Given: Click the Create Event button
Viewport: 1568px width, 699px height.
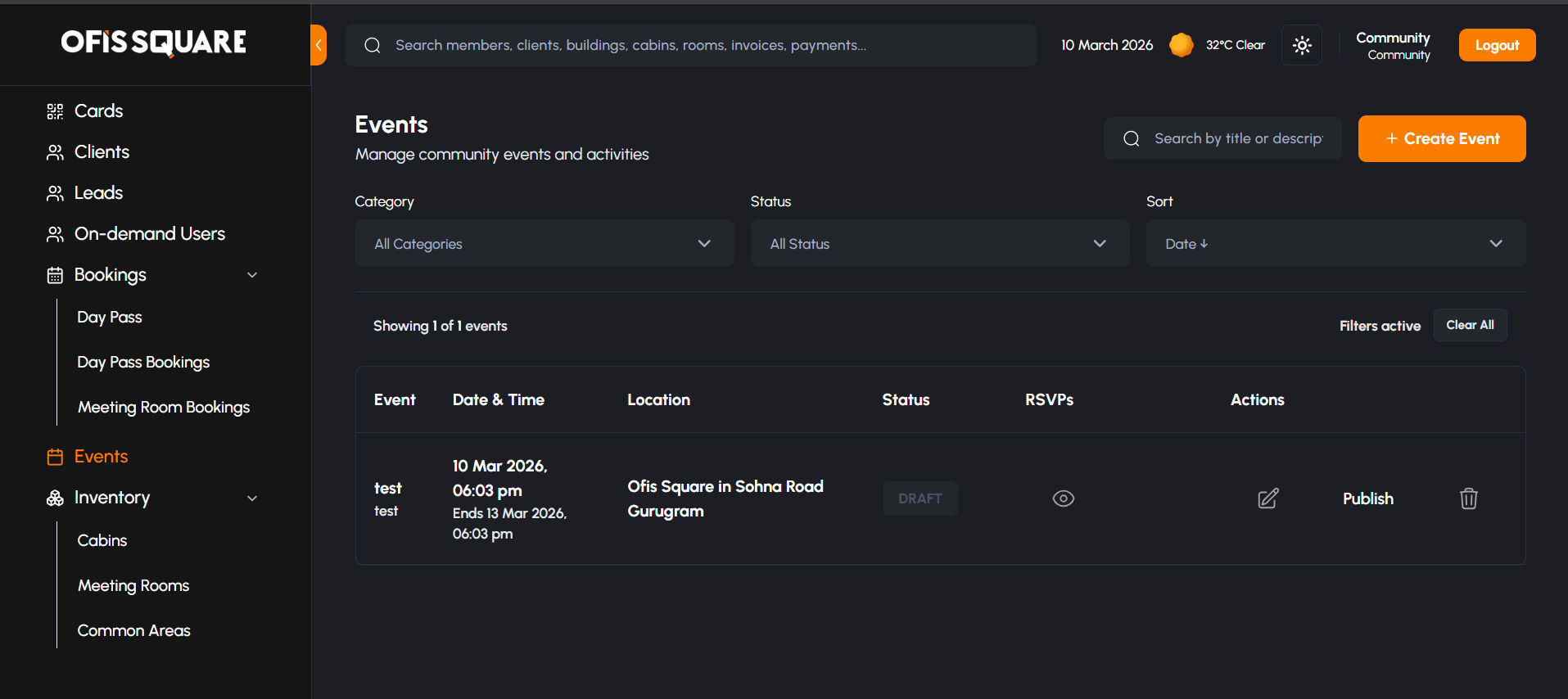Looking at the screenshot, I should [x=1441, y=138].
